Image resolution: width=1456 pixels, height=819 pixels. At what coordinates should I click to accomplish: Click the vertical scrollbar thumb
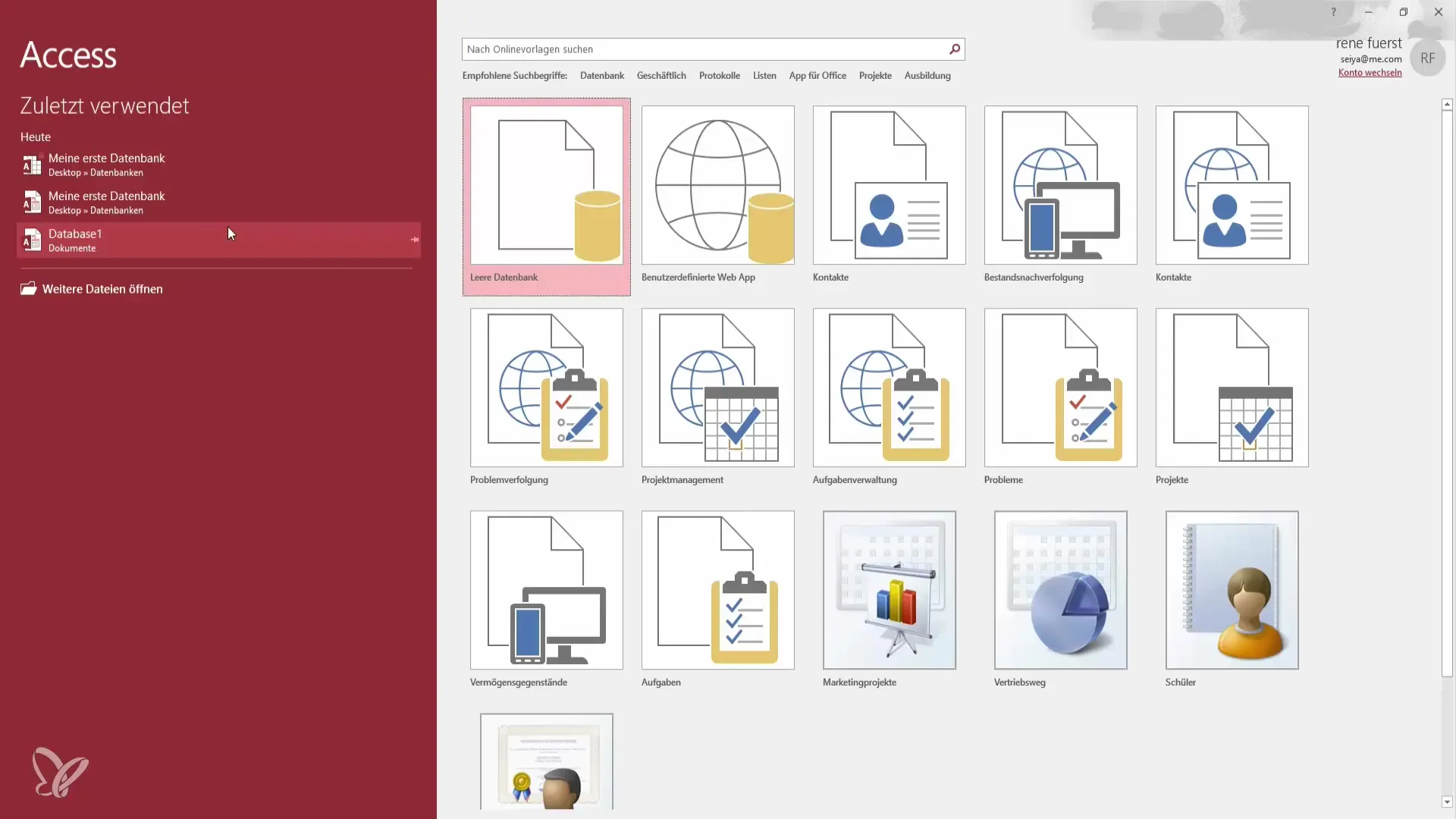tap(1447, 394)
